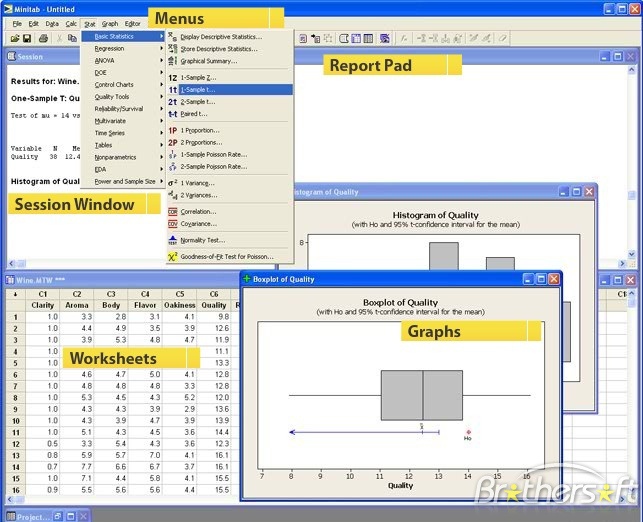The width and height of the screenshot is (643, 522).
Task: Choose Display Descriptive Statistics from submenu
Action: point(230,36)
